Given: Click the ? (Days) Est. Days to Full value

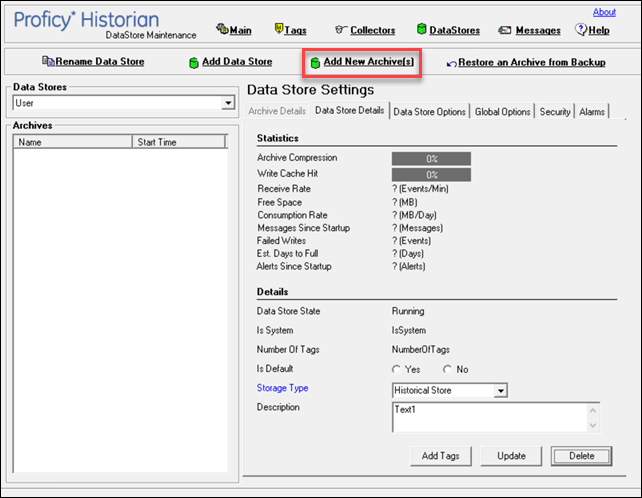Looking at the screenshot, I should tap(408, 254).
